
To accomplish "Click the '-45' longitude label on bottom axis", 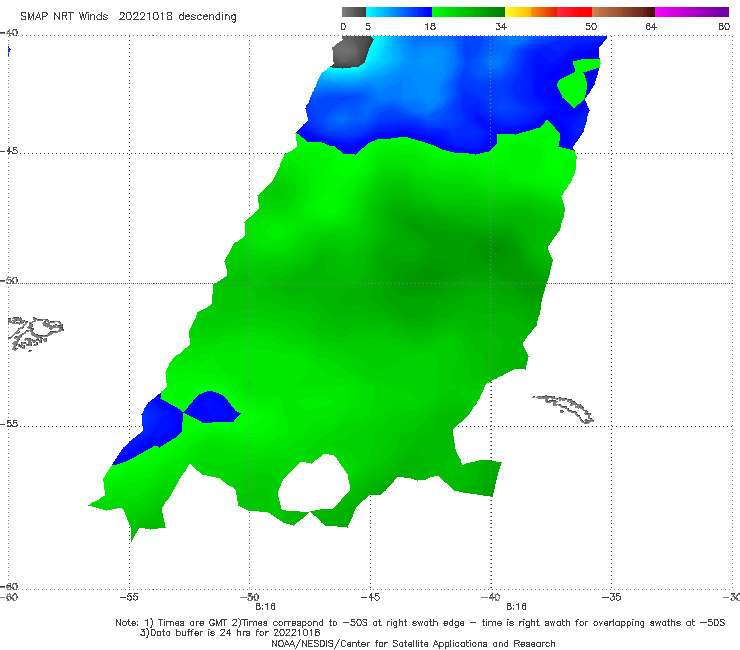I will click(x=370, y=597).
